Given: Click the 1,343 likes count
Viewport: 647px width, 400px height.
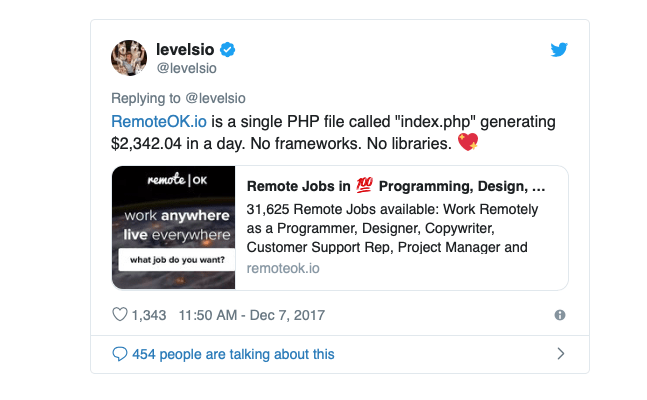Looking at the screenshot, I should 149,315.
